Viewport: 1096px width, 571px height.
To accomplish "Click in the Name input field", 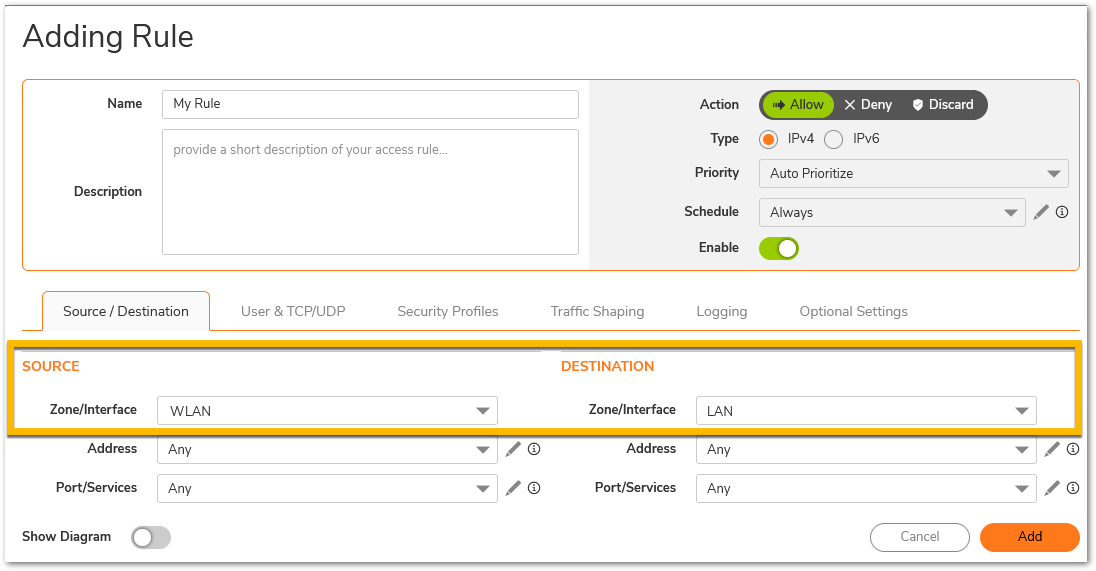I will pos(370,104).
